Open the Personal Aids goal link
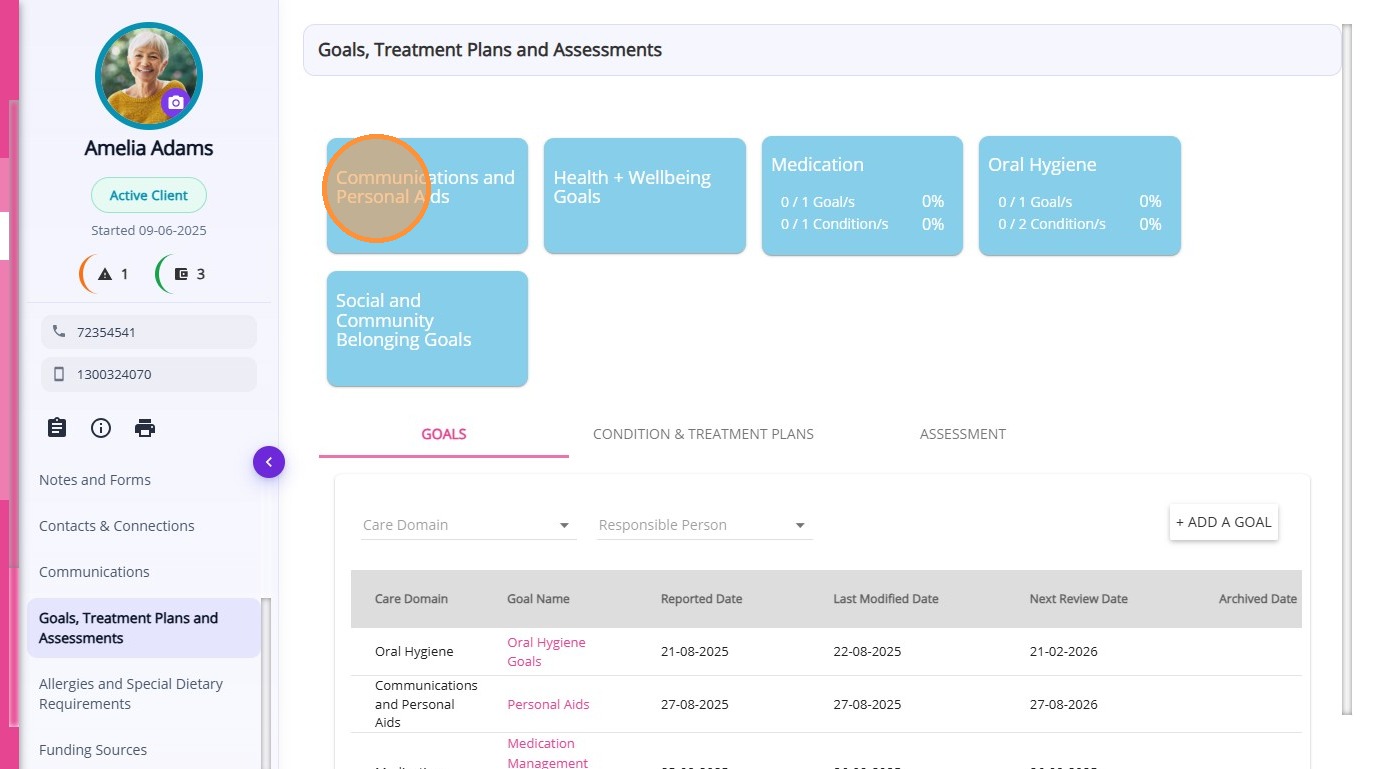Screen dimensions: 1376x769 pos(548,704)
